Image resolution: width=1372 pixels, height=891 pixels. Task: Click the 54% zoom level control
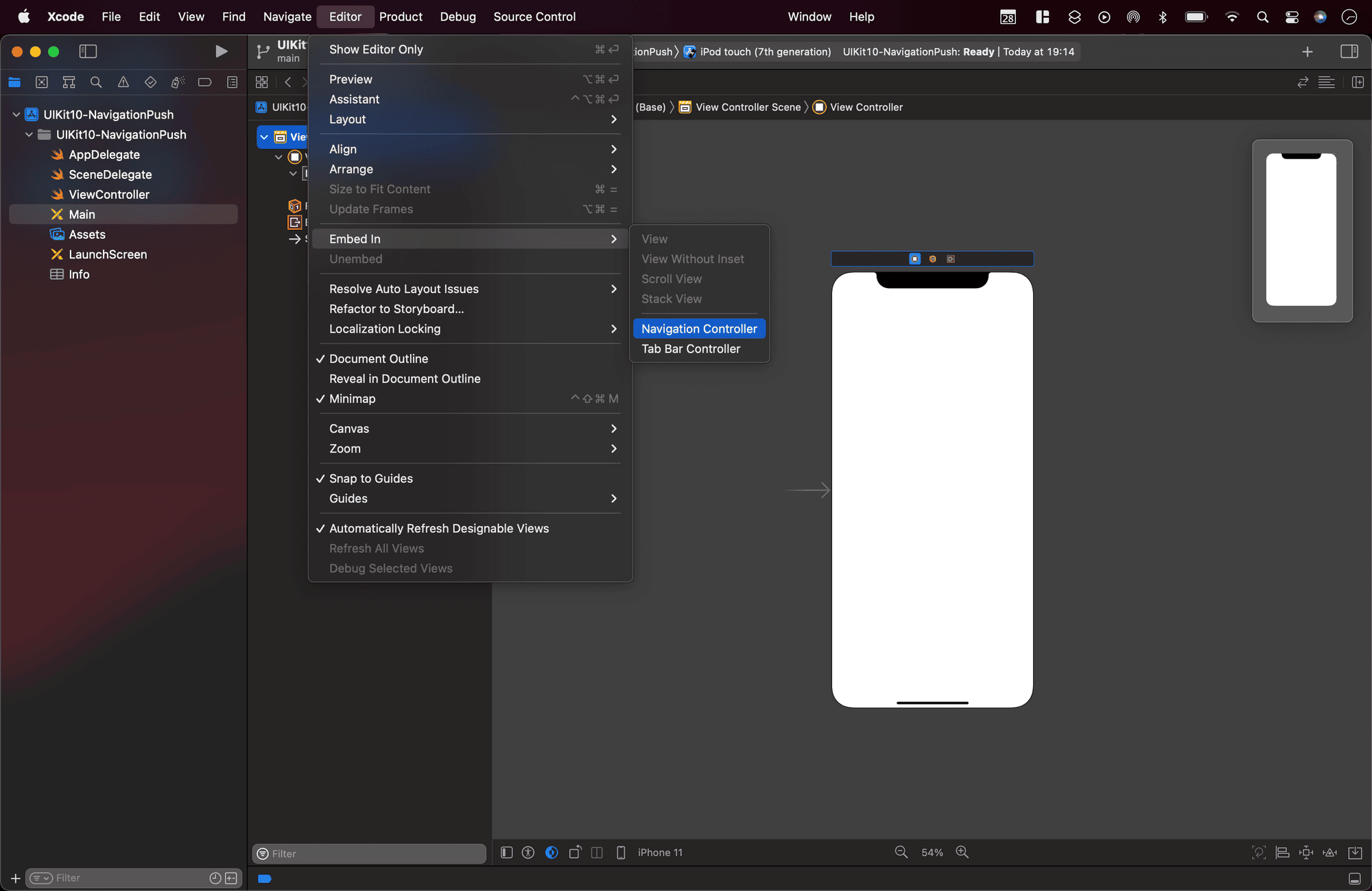point(932,852)
